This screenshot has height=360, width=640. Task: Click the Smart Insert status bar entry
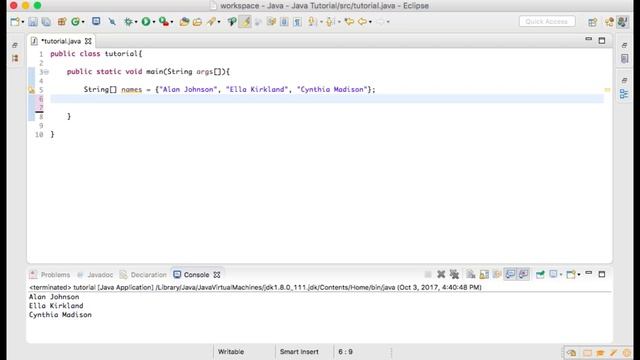[299, 351]
